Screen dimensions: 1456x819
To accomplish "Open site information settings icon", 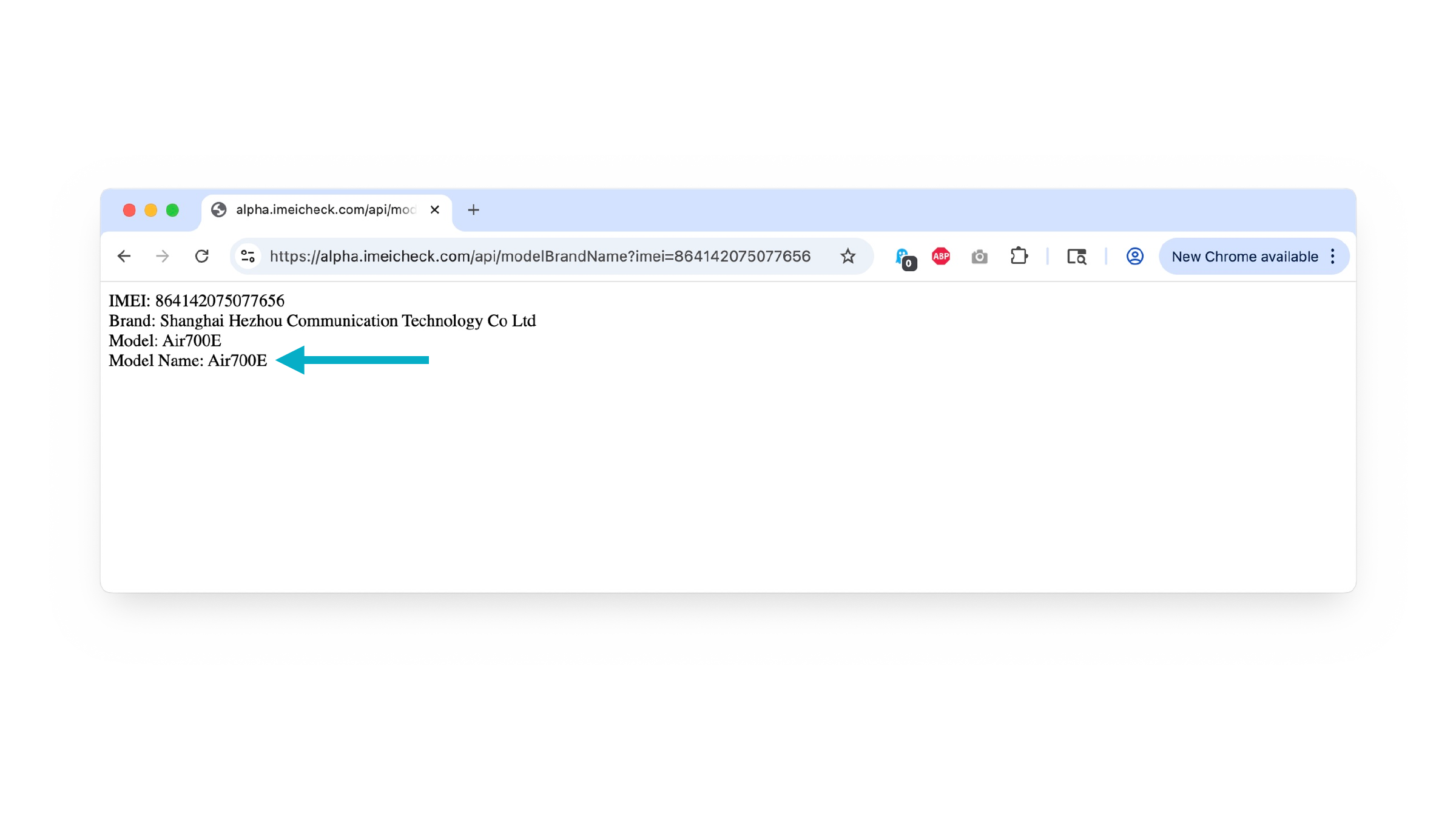I will 248,257.
